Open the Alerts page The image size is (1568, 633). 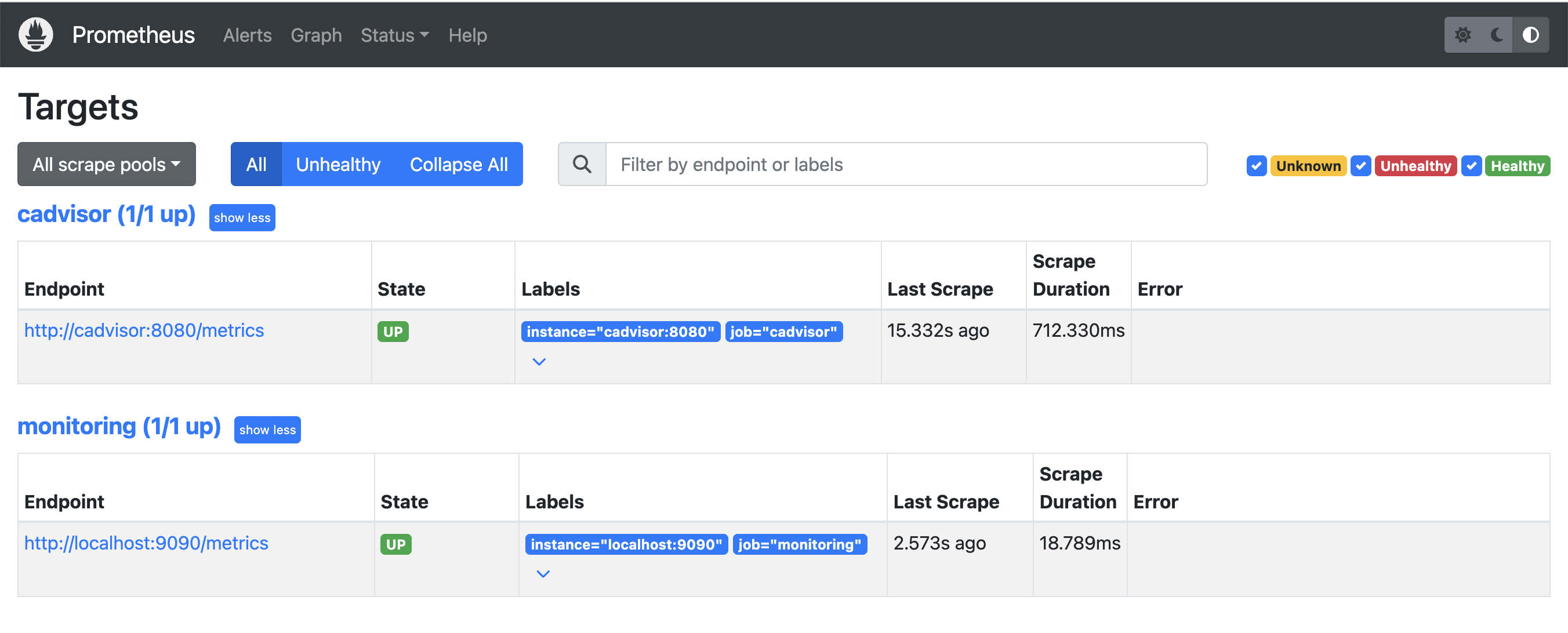[x=247, y=35]
